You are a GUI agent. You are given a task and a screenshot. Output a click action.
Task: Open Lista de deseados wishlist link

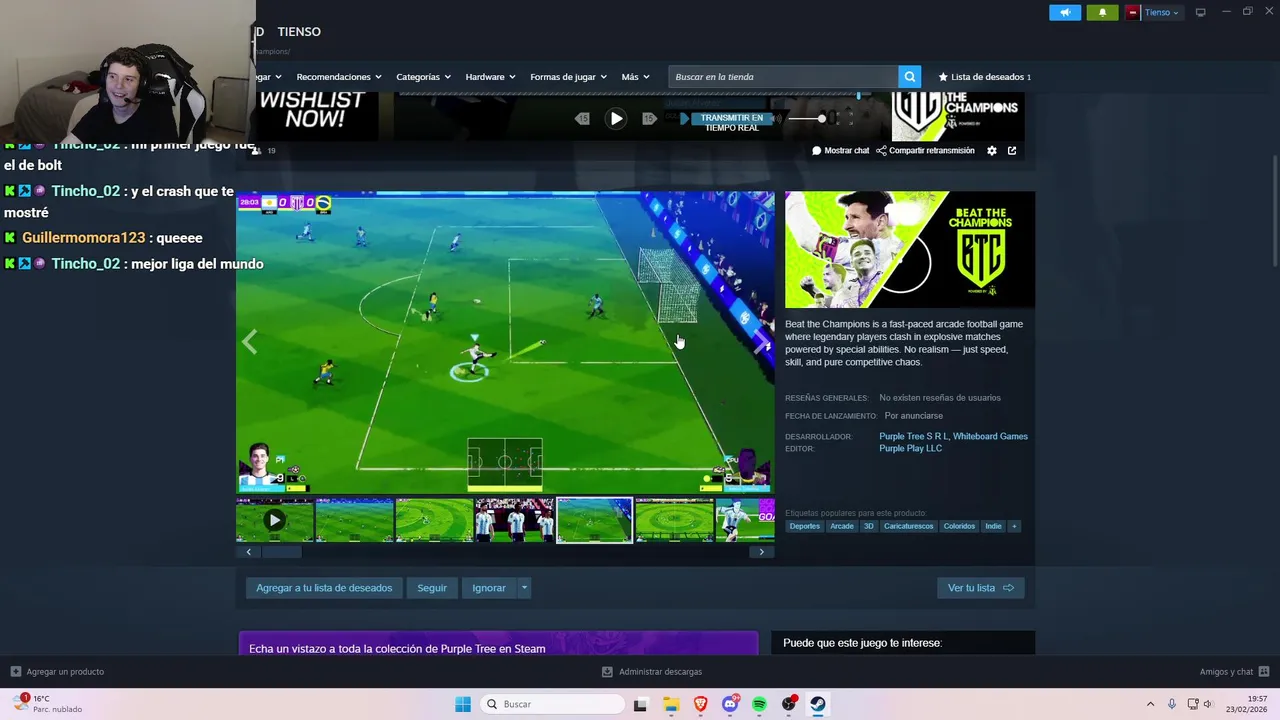click(x=985, y=77)
